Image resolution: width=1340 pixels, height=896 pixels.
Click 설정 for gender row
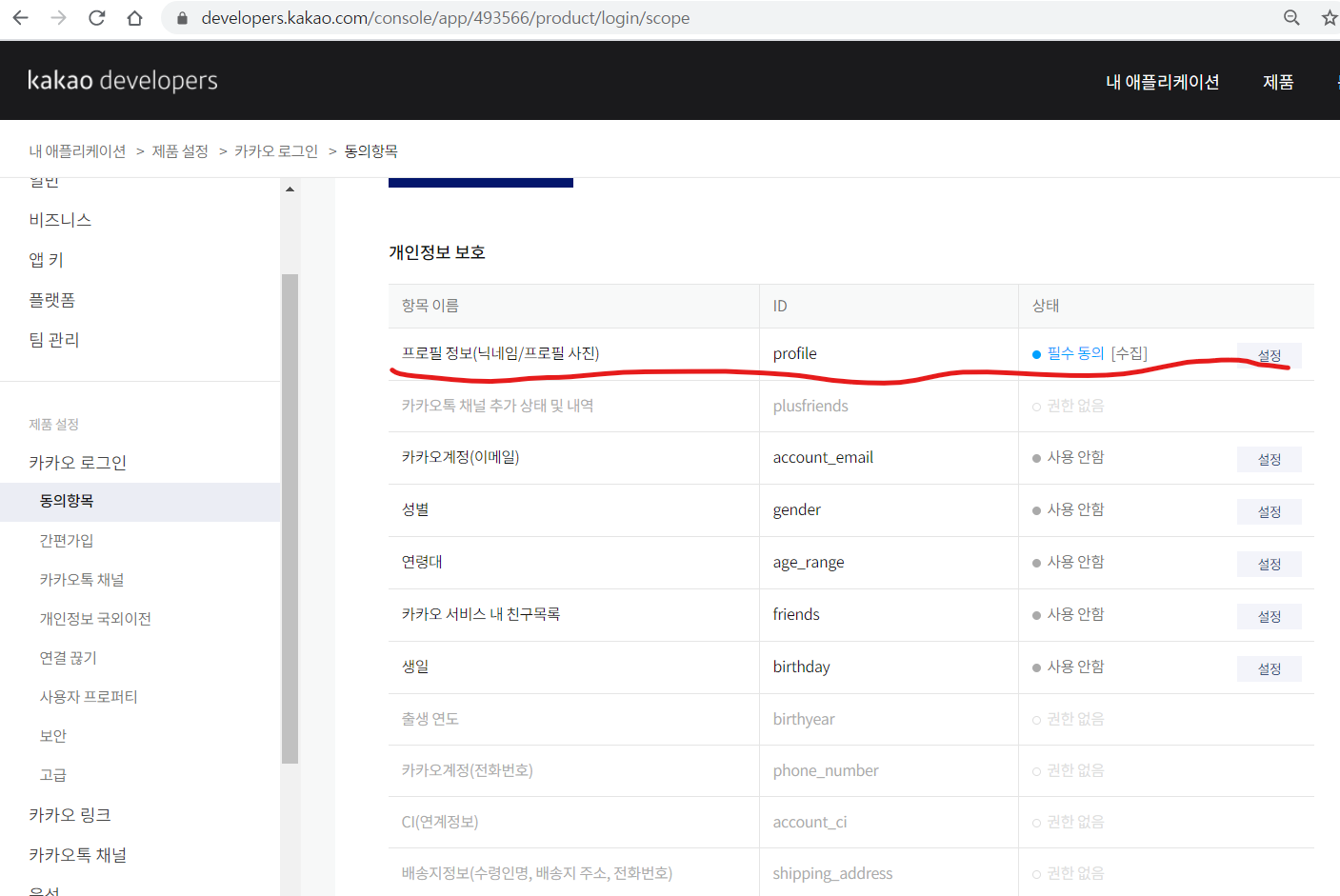[x=1270, y=512]
